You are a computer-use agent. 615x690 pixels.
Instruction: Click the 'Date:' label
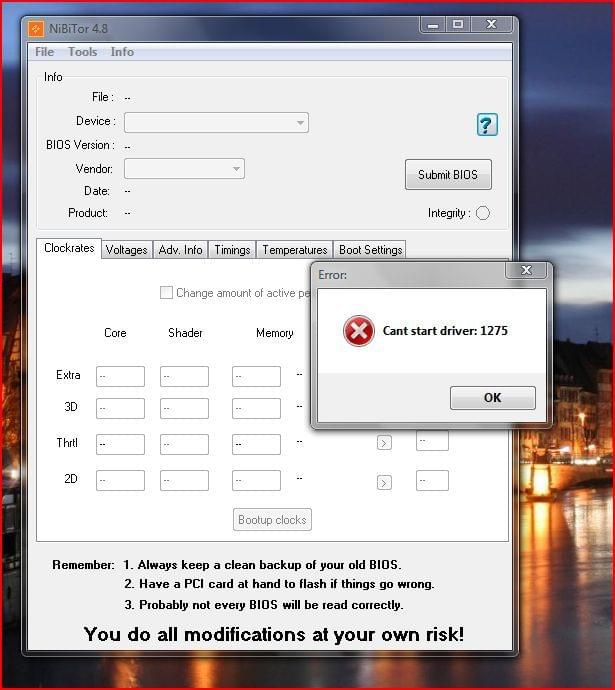coord(97,191)
